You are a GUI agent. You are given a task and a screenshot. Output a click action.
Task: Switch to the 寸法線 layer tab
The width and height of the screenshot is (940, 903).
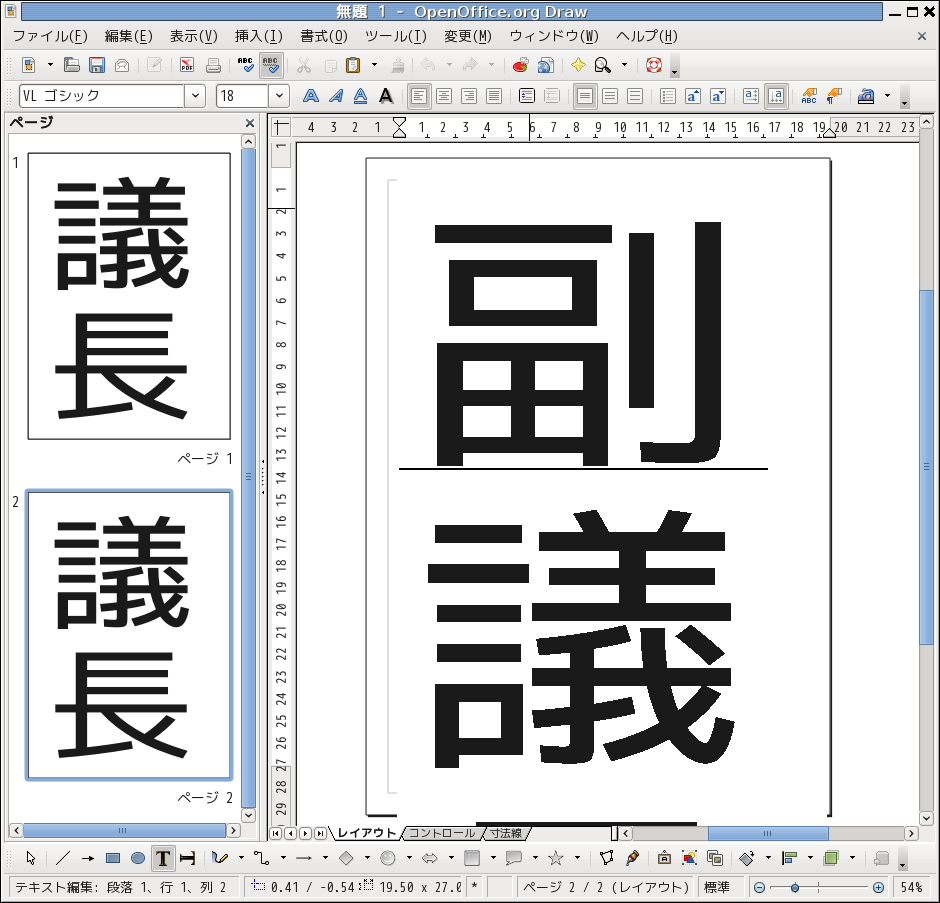506,833
